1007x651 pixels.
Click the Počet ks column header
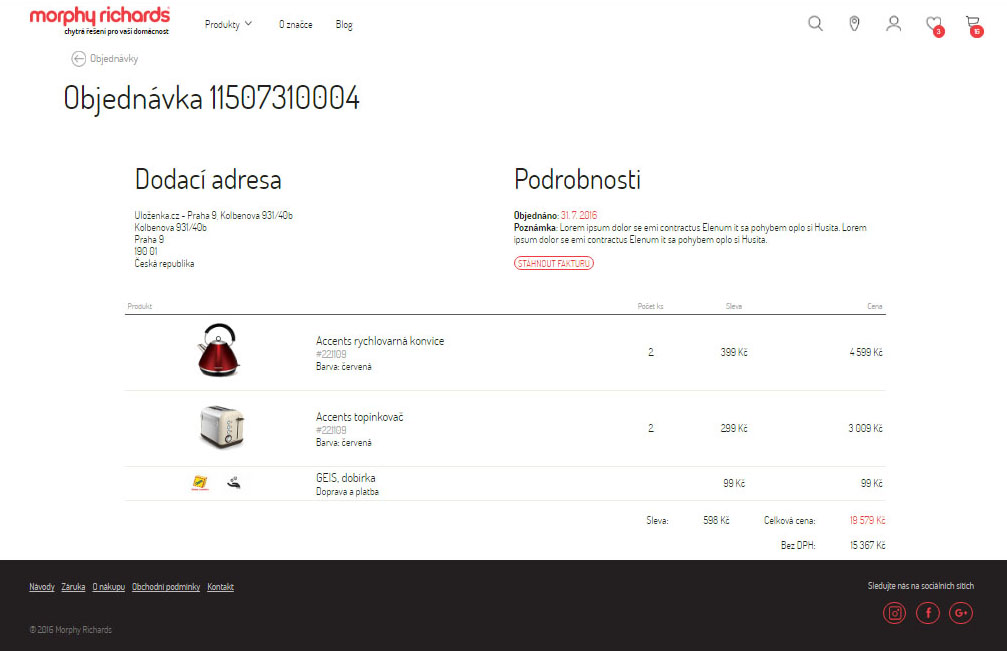651,306
